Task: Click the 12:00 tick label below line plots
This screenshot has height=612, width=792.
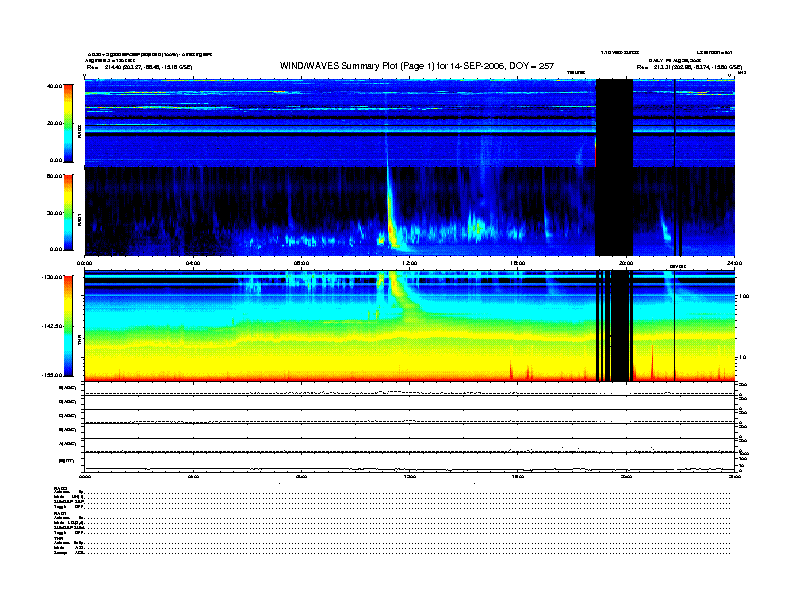Action: click(410, 476)
